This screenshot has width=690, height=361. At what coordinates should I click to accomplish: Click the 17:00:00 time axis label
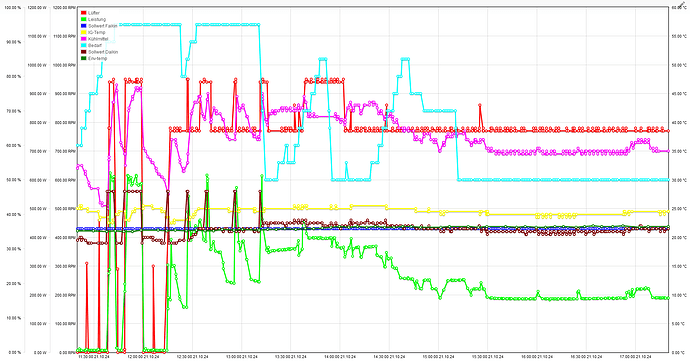tap(636, 357)
